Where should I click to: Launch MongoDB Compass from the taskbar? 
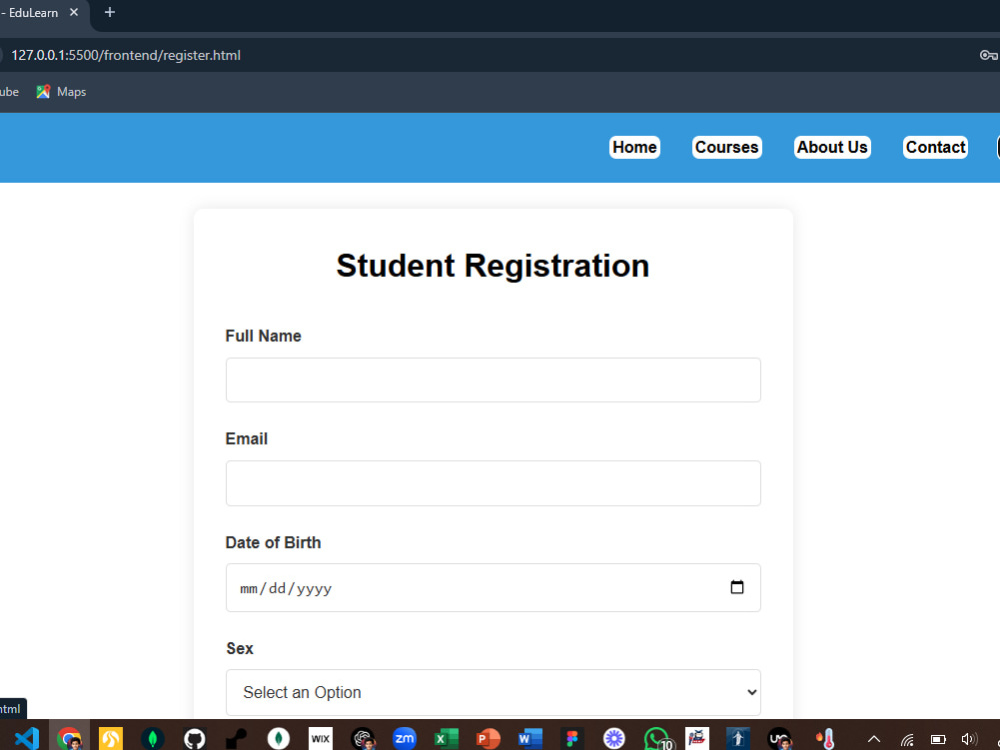coord(152,739)
